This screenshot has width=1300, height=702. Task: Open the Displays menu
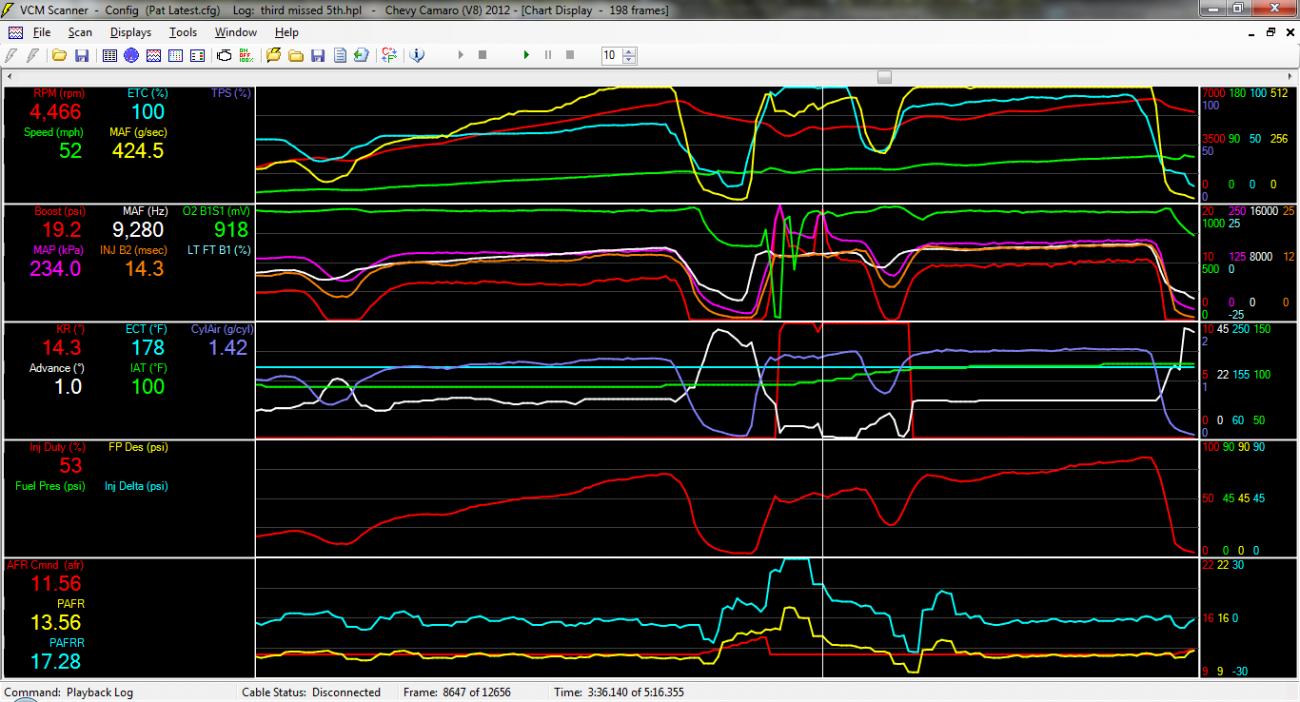[130, 32]
